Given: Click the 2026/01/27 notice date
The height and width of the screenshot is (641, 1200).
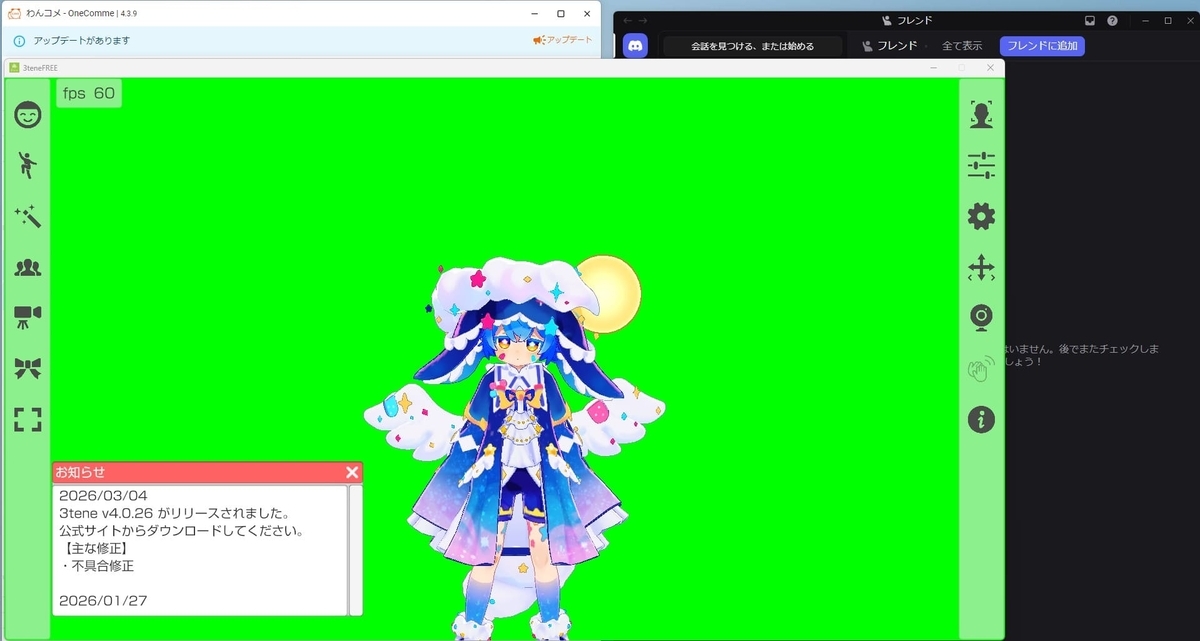Looking at the screenshot, I should [x=103, y=601].
